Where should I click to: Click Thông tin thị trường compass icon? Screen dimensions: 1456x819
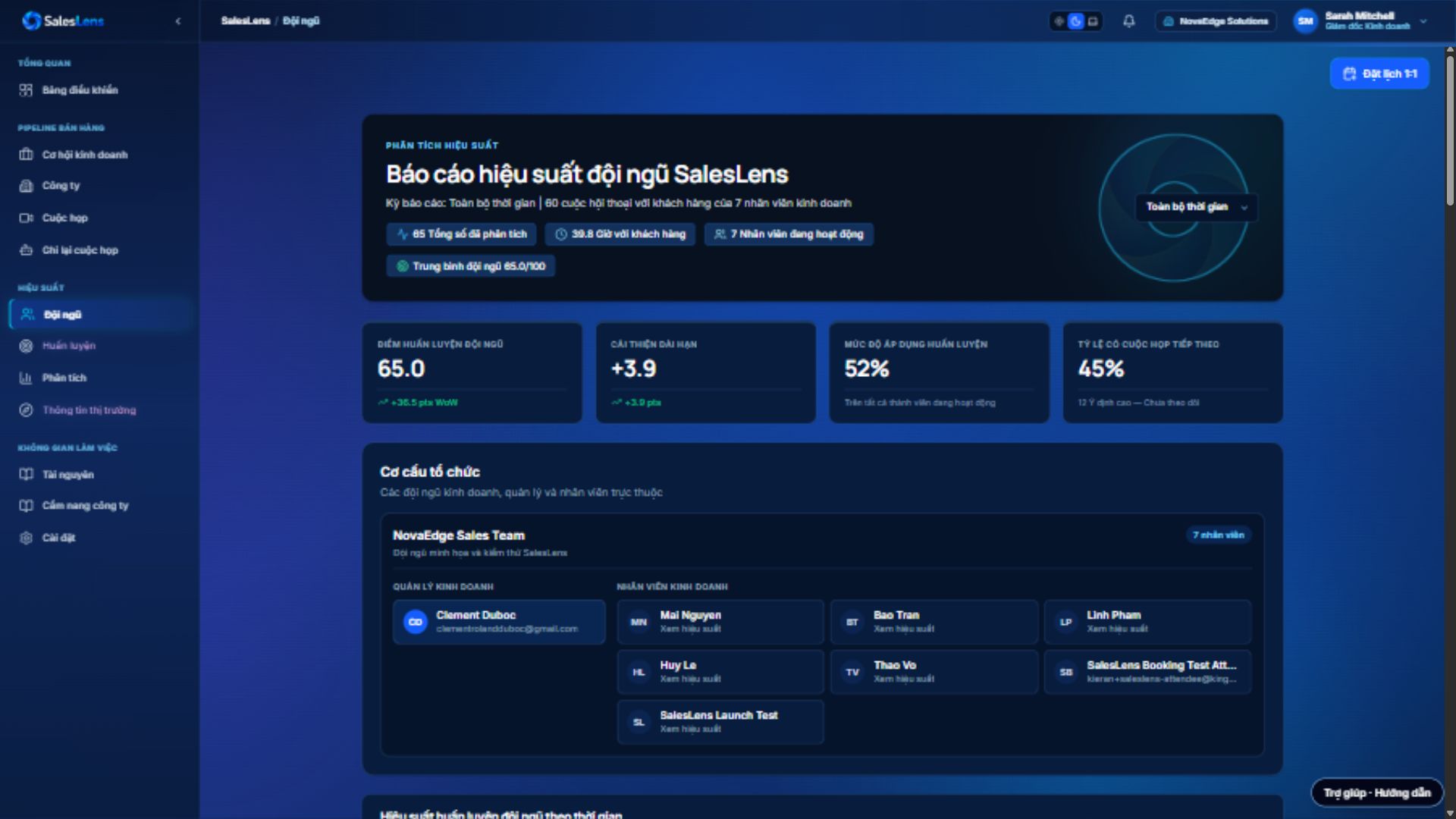pos(27,410)
